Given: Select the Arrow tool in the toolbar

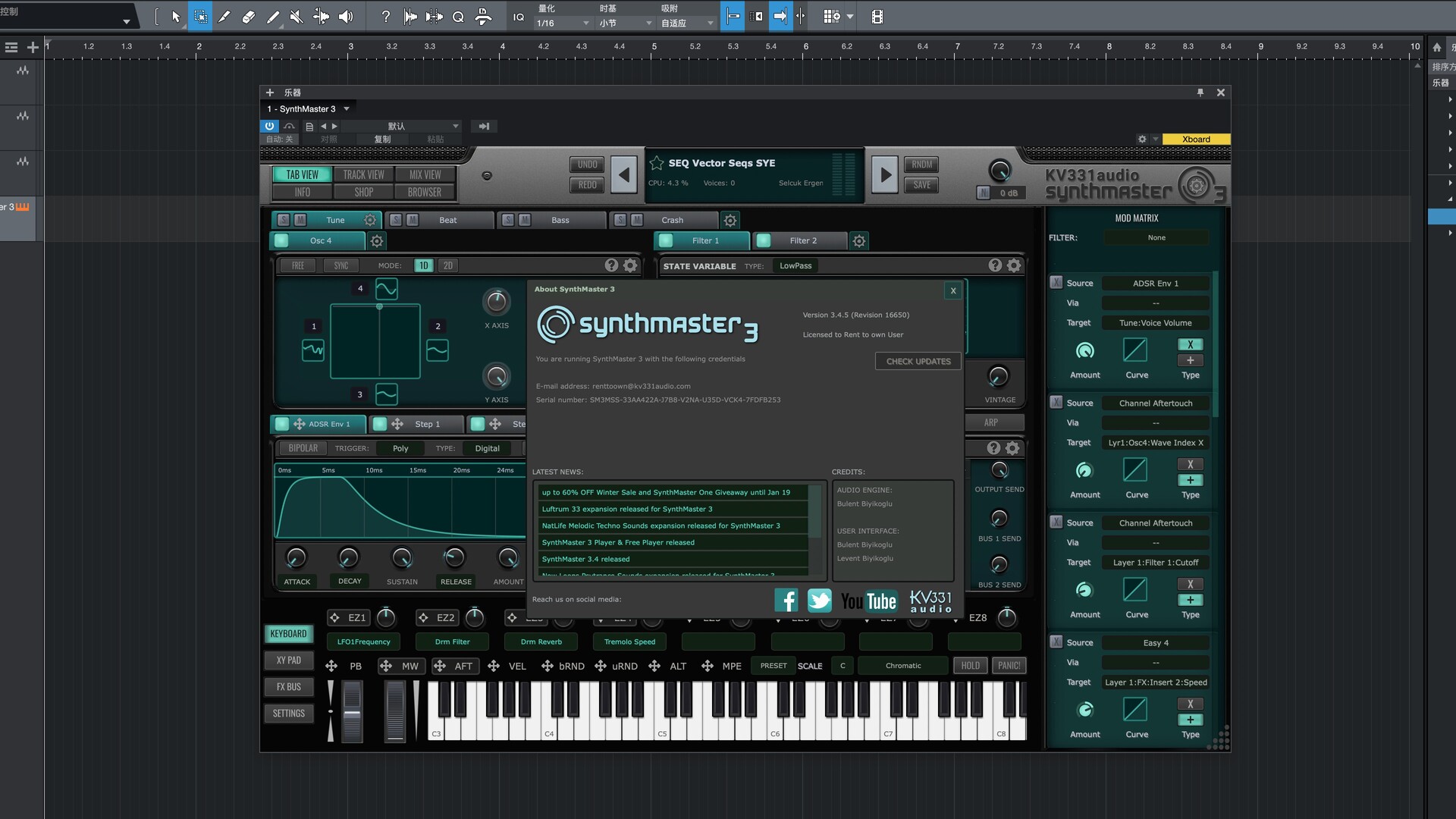Looking at the screenshot, I should click(x=176, y=16).
